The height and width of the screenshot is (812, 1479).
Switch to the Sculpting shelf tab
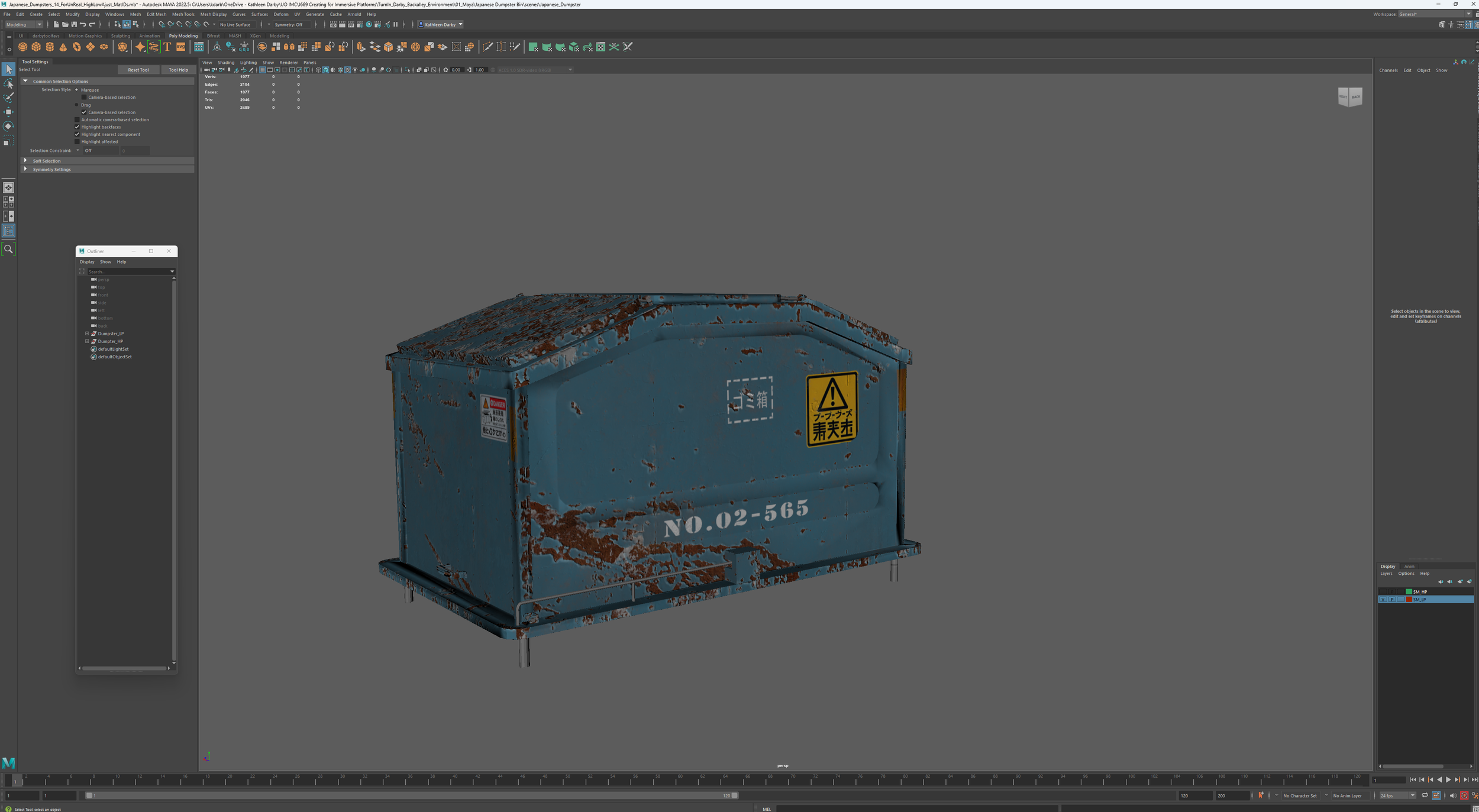pyautogui.click(x=121, y=35)
